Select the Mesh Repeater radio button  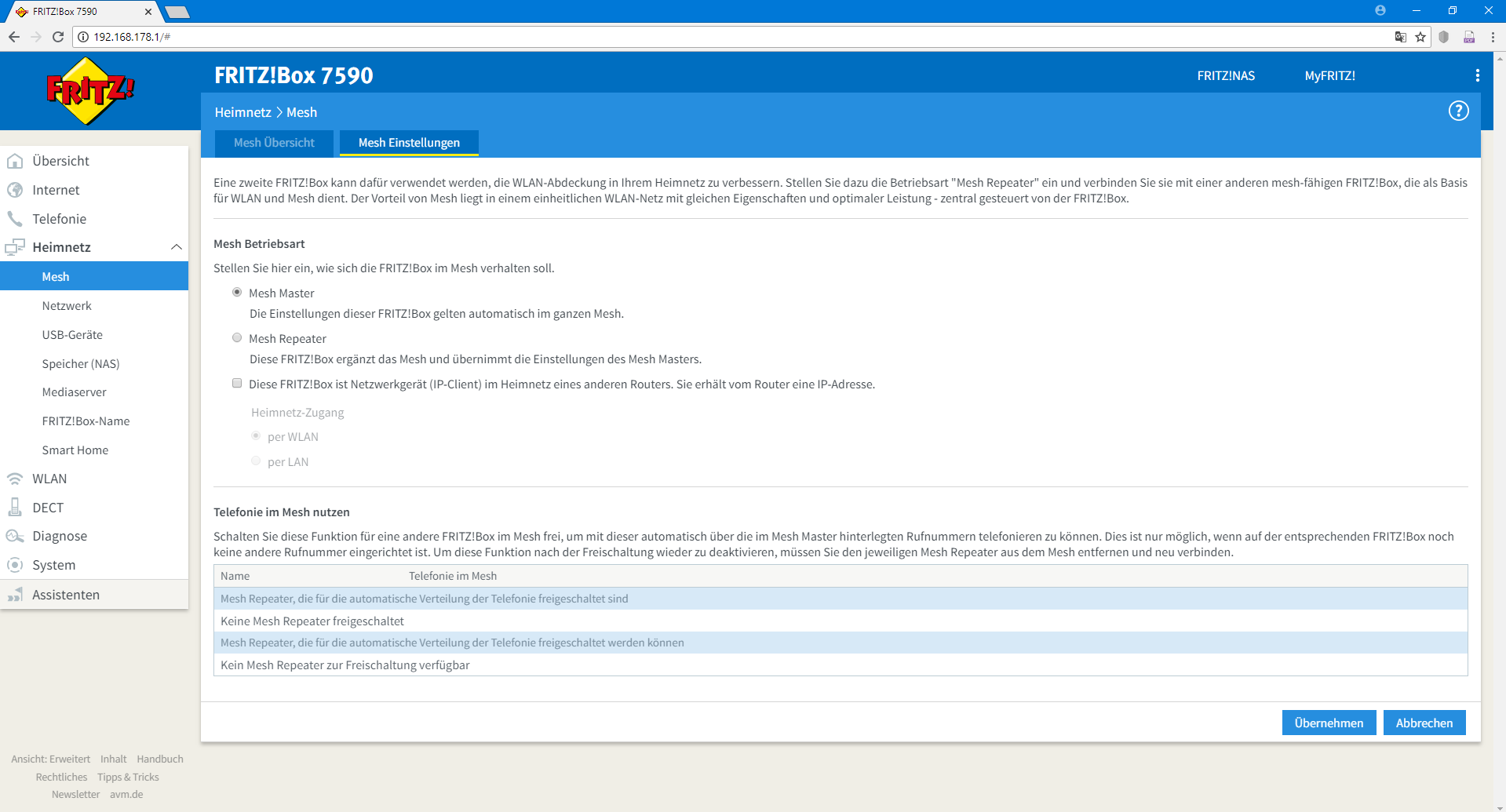pyautogui.click(x=237, y=337)
